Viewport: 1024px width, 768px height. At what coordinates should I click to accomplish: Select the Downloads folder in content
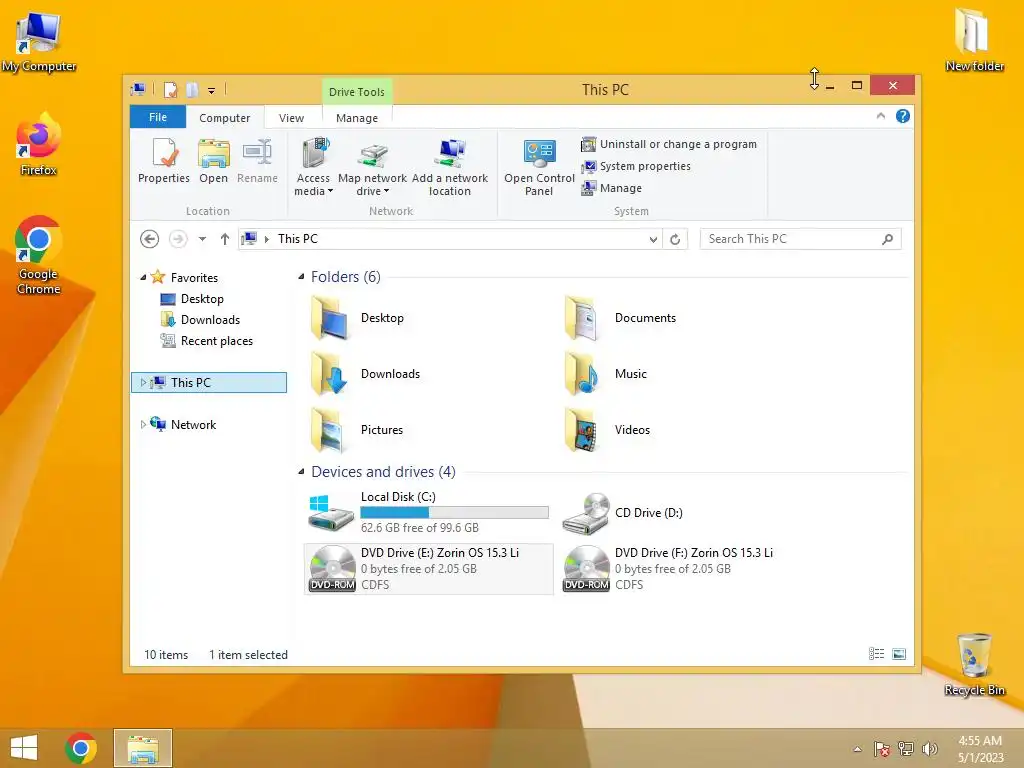(365, 374)
